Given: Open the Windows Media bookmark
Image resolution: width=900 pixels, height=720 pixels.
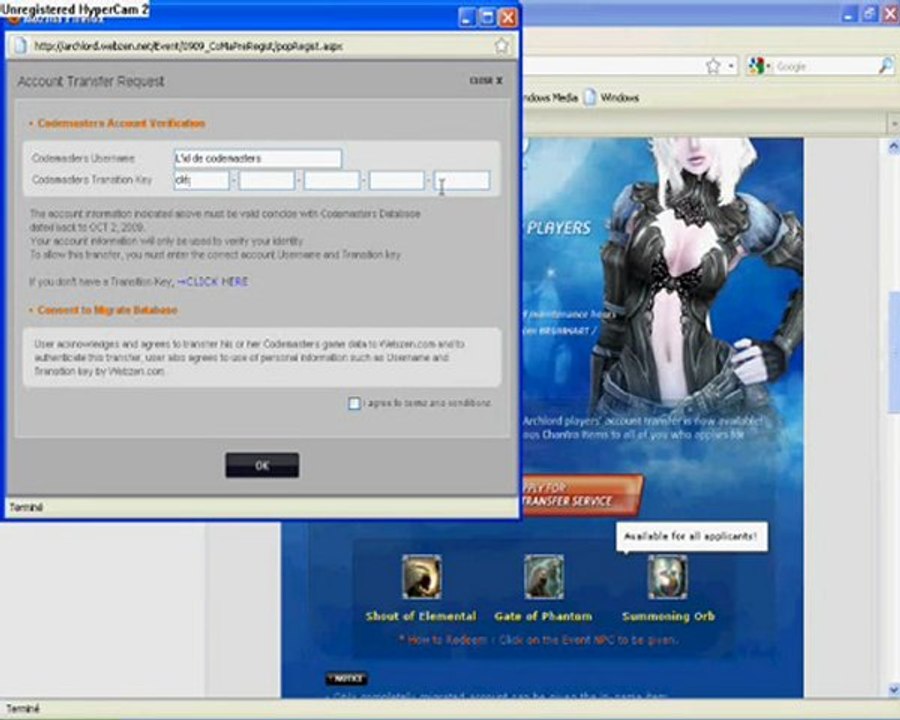Looking at the screenshot, I should point(550,98).
